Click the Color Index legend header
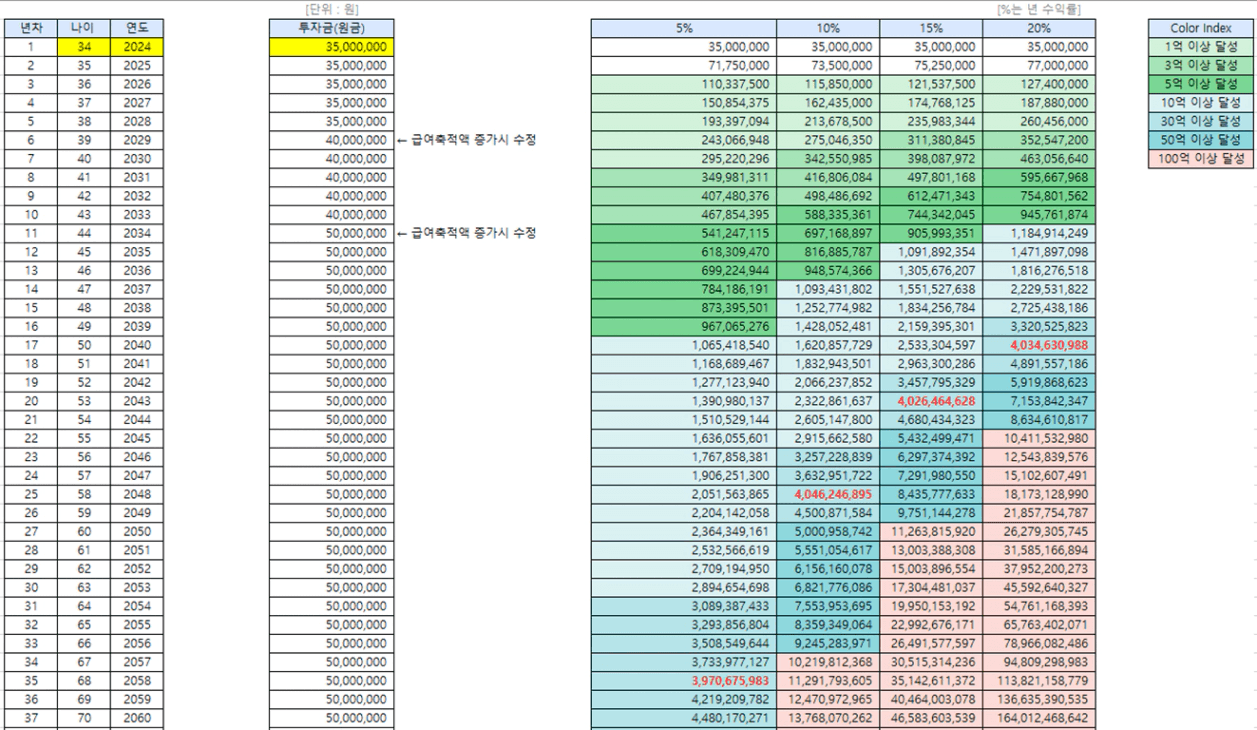The height and width of the screenshot is (730, 1257). point(1201,28)
